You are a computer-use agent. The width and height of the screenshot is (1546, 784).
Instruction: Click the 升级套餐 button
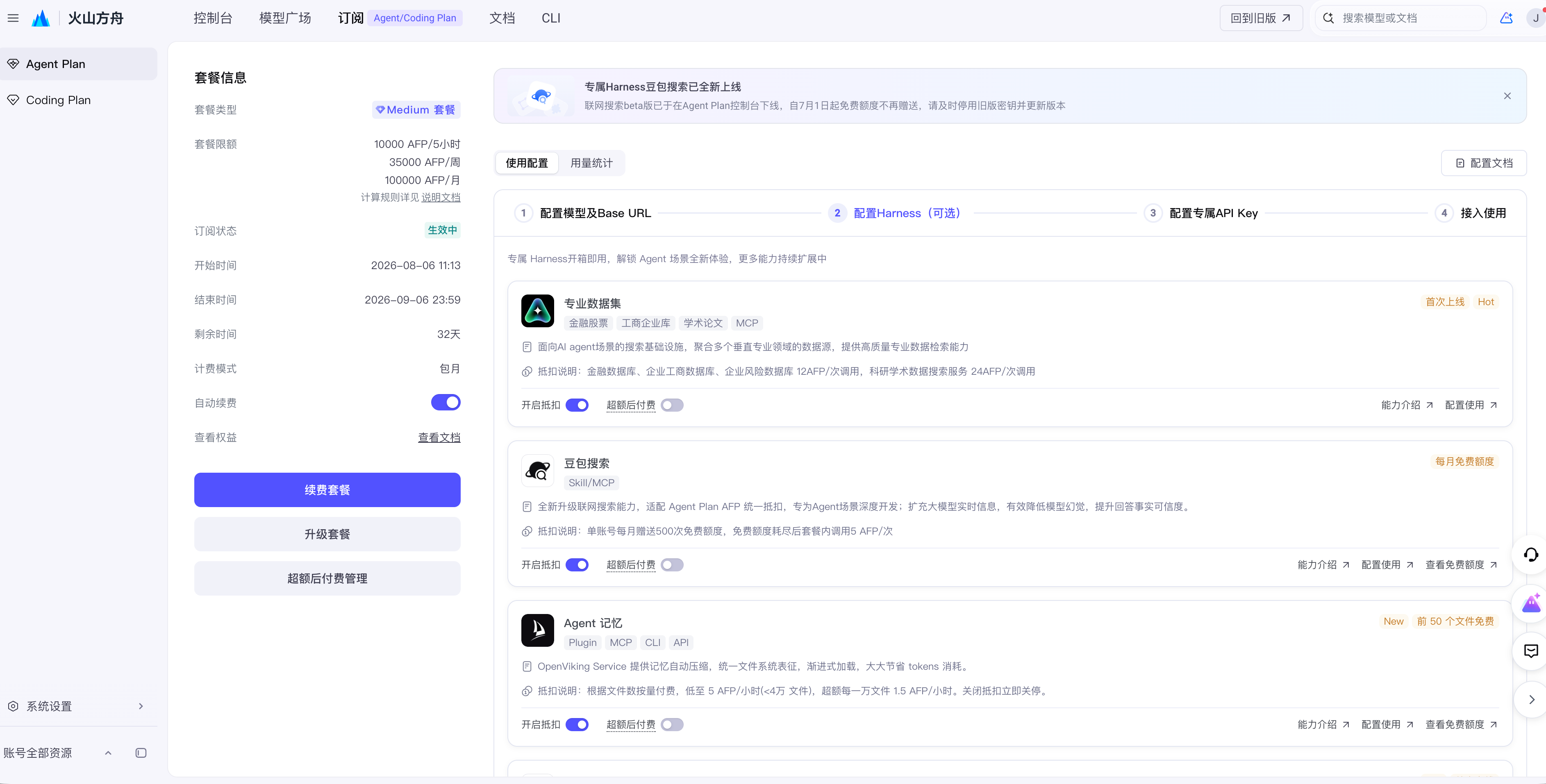point(327,534)
